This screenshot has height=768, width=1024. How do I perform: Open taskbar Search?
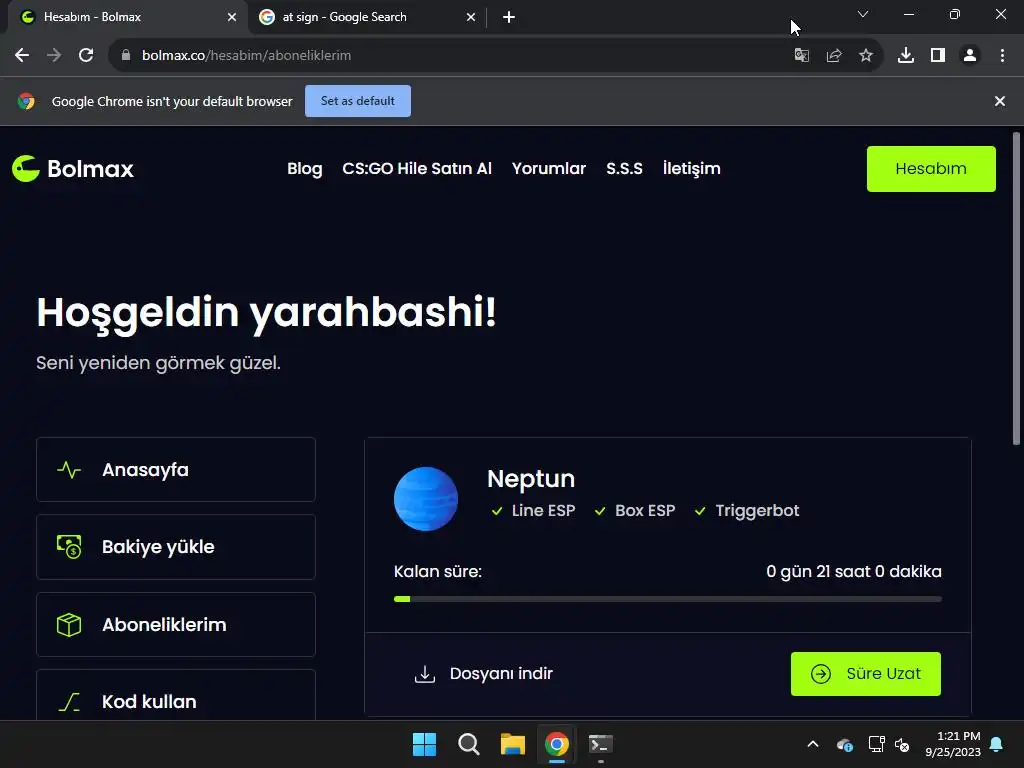[468, 744]
